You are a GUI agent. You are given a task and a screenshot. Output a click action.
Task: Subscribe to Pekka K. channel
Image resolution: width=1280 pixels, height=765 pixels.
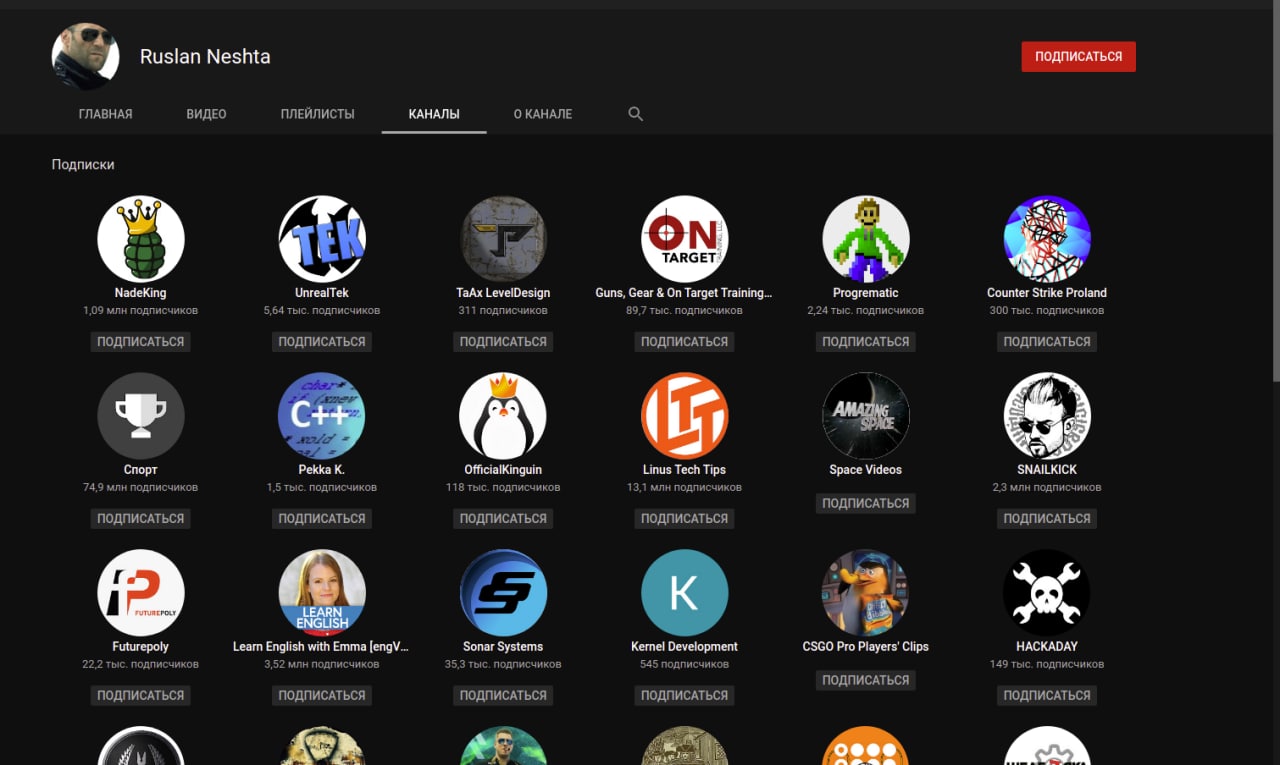click(322, 518)
